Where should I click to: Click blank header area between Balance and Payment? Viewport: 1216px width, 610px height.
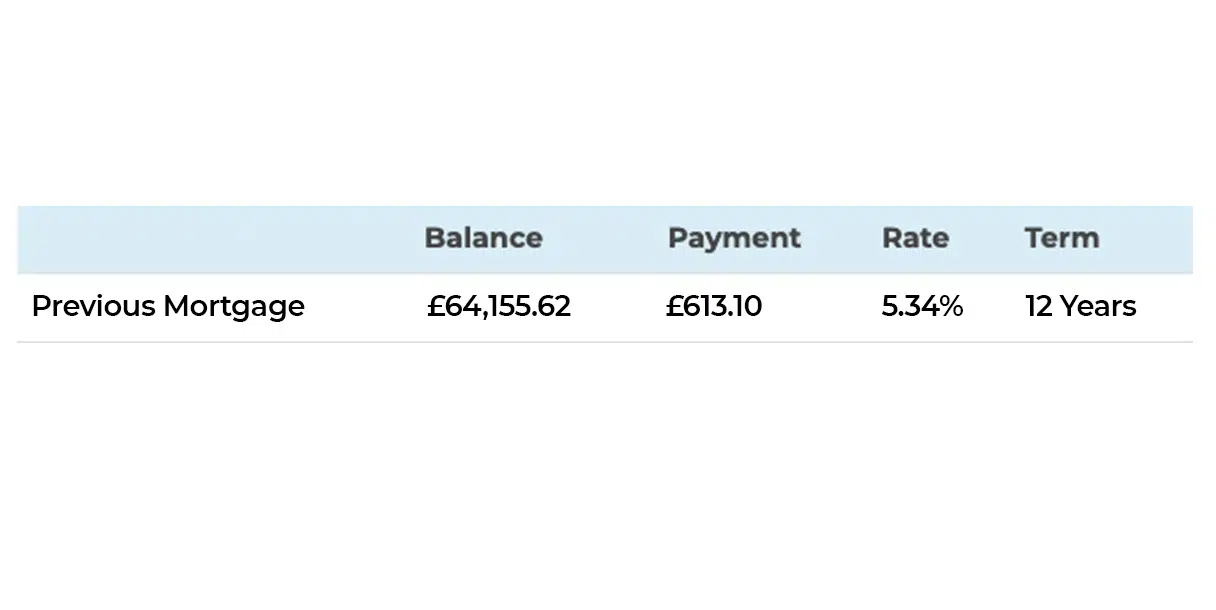point(605,239)
